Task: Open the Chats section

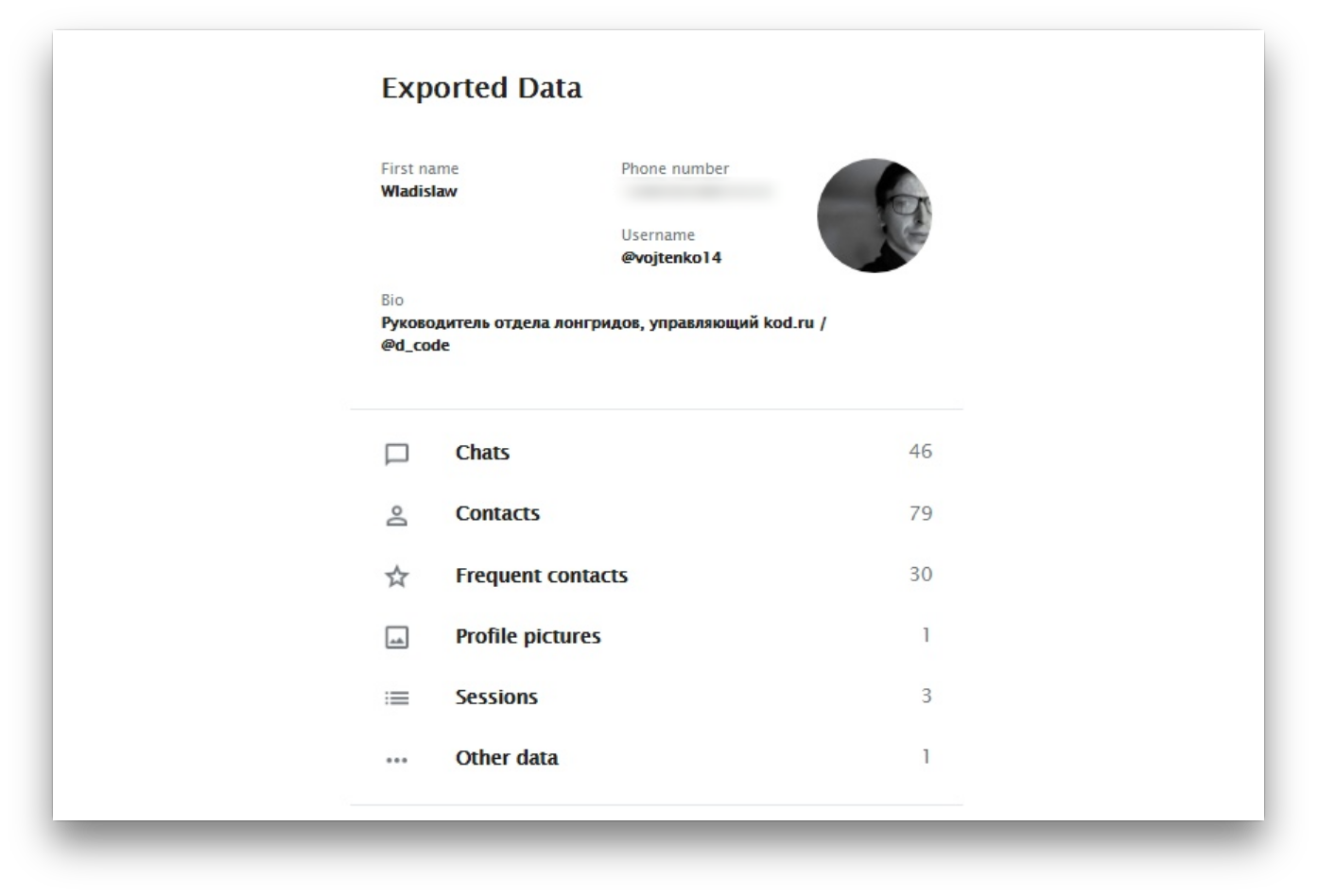Action: 656,453
